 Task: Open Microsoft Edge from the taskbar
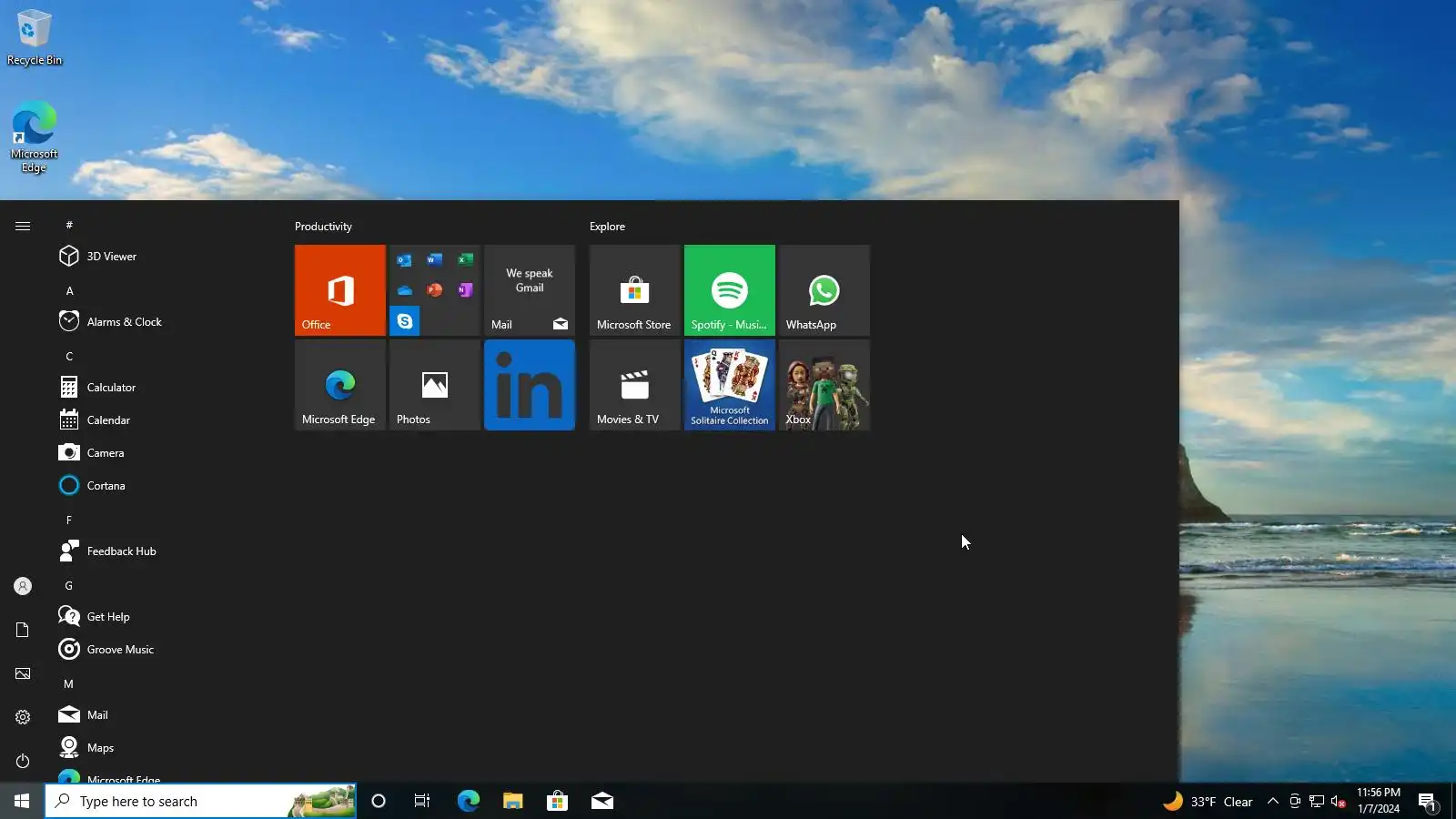tap(468, 801)
